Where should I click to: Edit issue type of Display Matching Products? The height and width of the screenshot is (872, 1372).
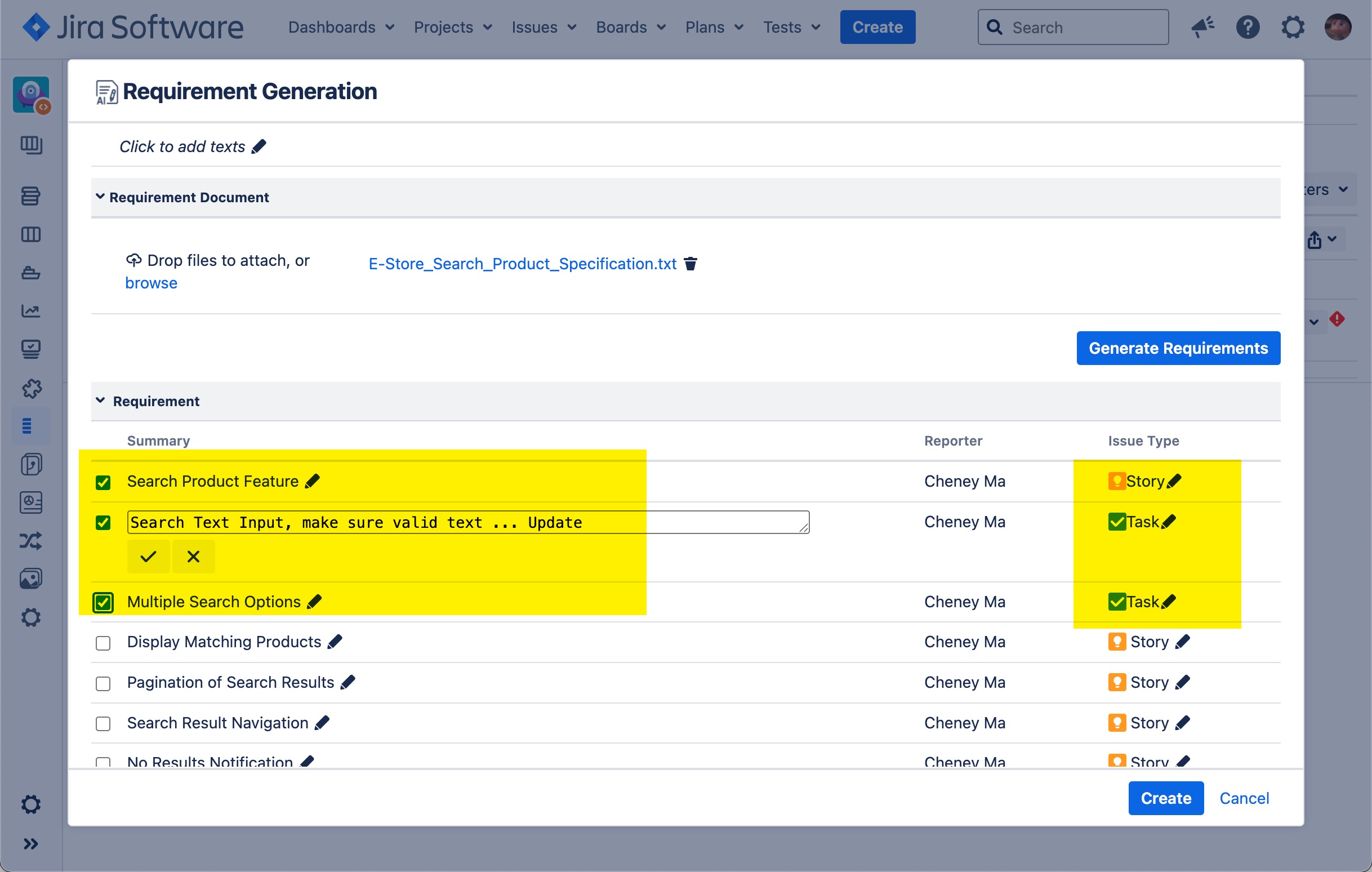(x=1183, y=642)
